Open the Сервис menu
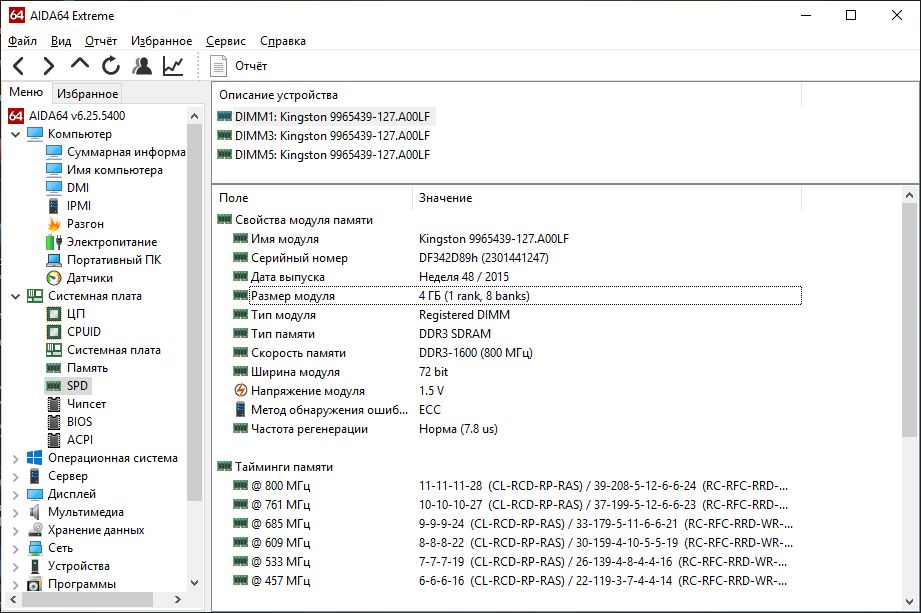 coord(226,41)
